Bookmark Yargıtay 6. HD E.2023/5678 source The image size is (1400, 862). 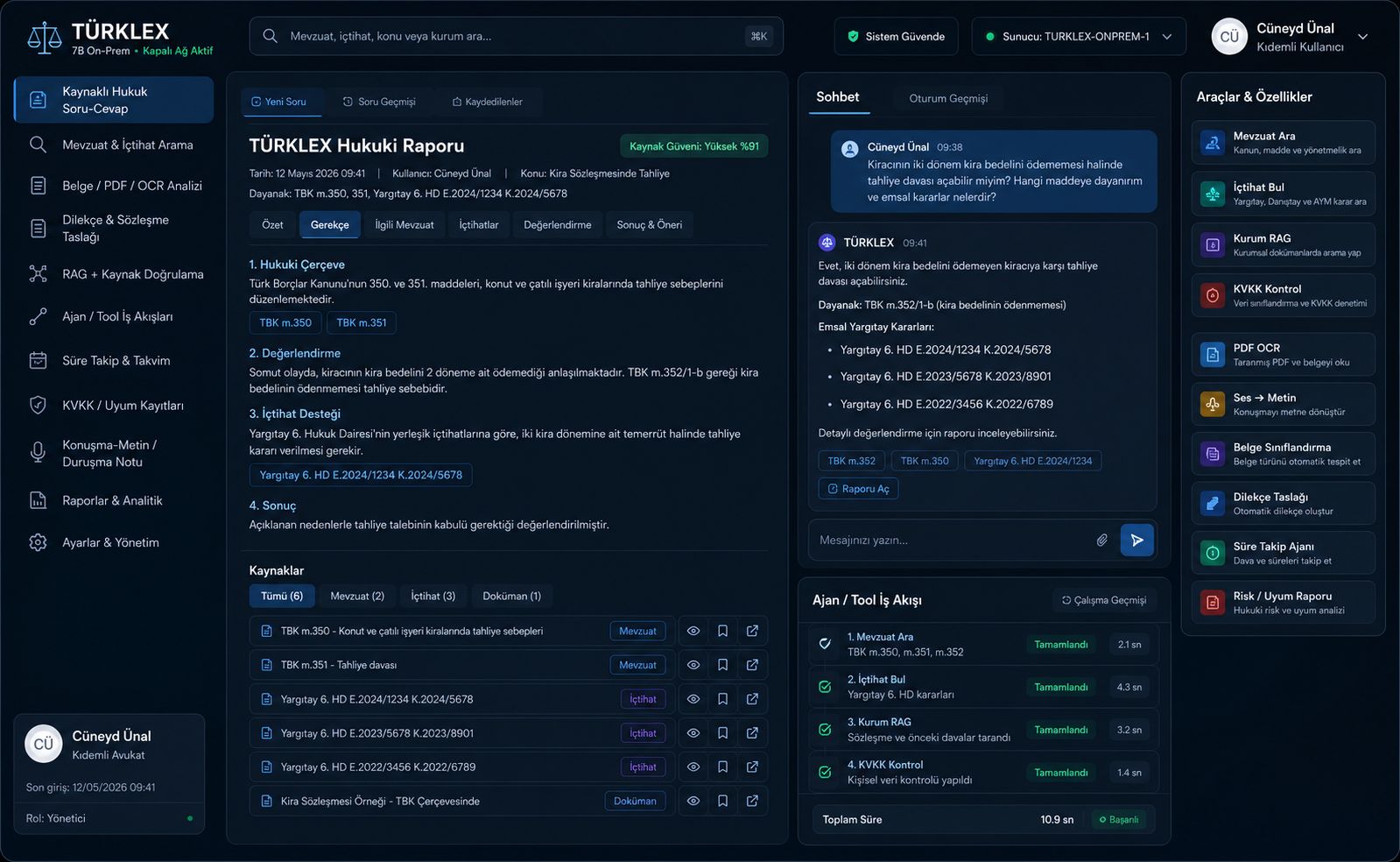(722, 733)
